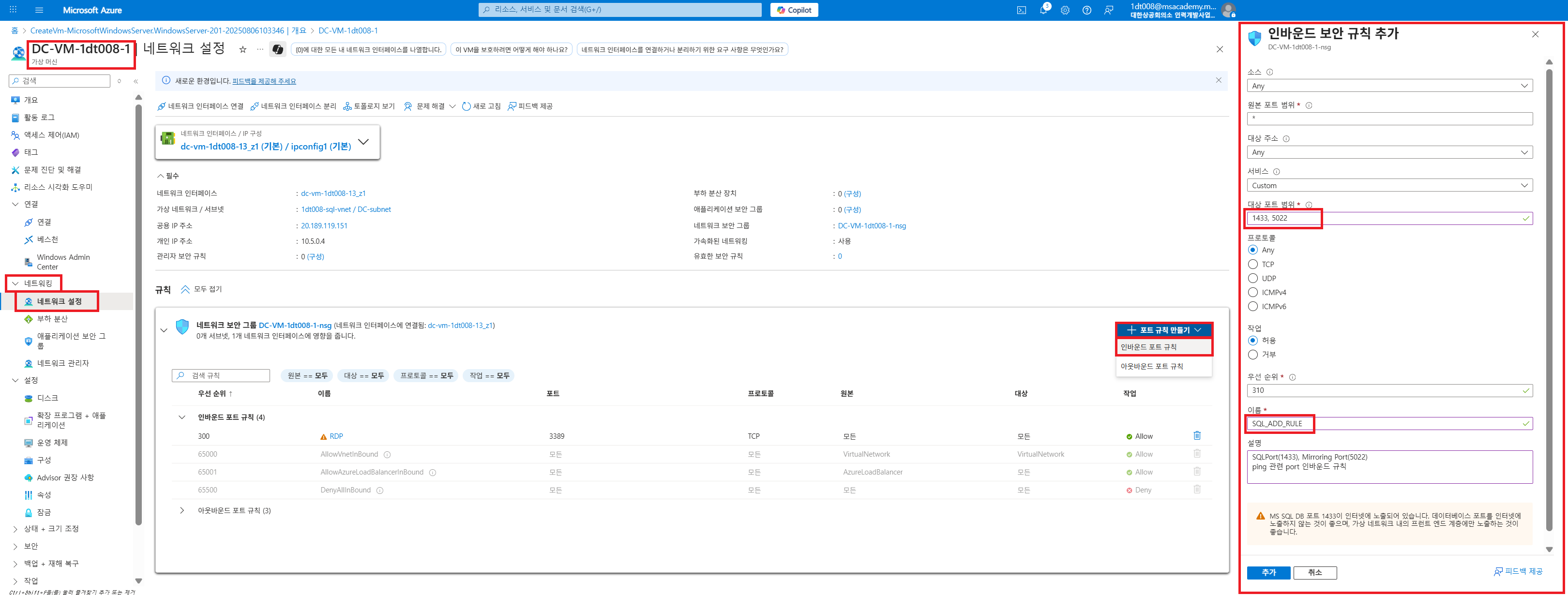Viewport: 1568px width, 595px height.
Task: Click the 추가 (add) button
Action: 1268,572
